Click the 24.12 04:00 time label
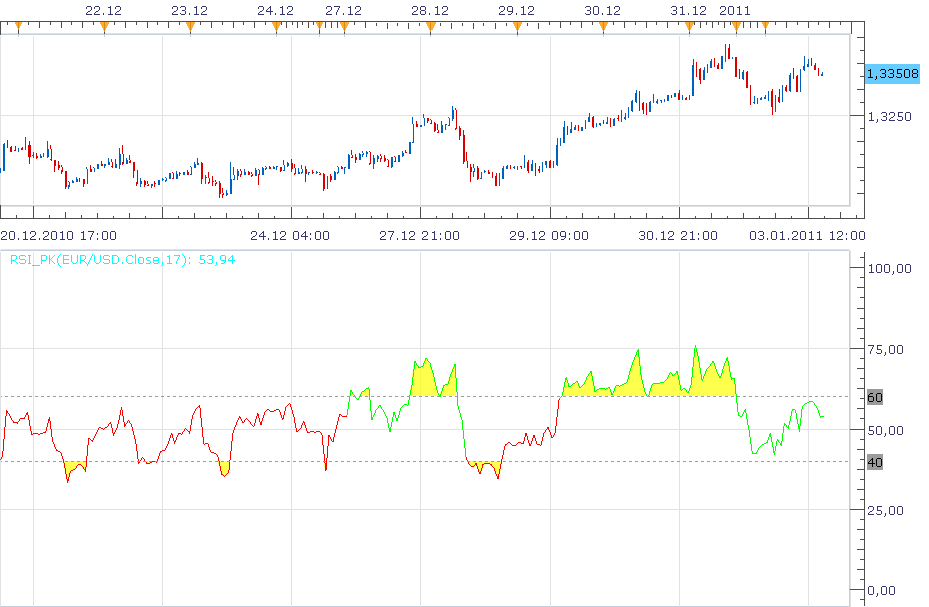Screen dimensions: 929x607 point(290,236)
